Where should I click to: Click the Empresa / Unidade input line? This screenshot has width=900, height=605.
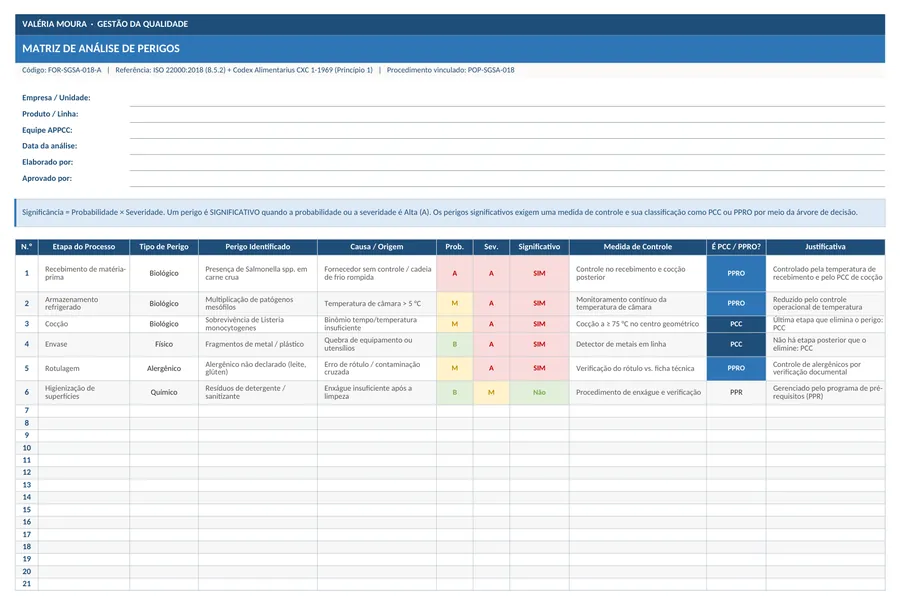pyautogui.click(x=507, y=98)
